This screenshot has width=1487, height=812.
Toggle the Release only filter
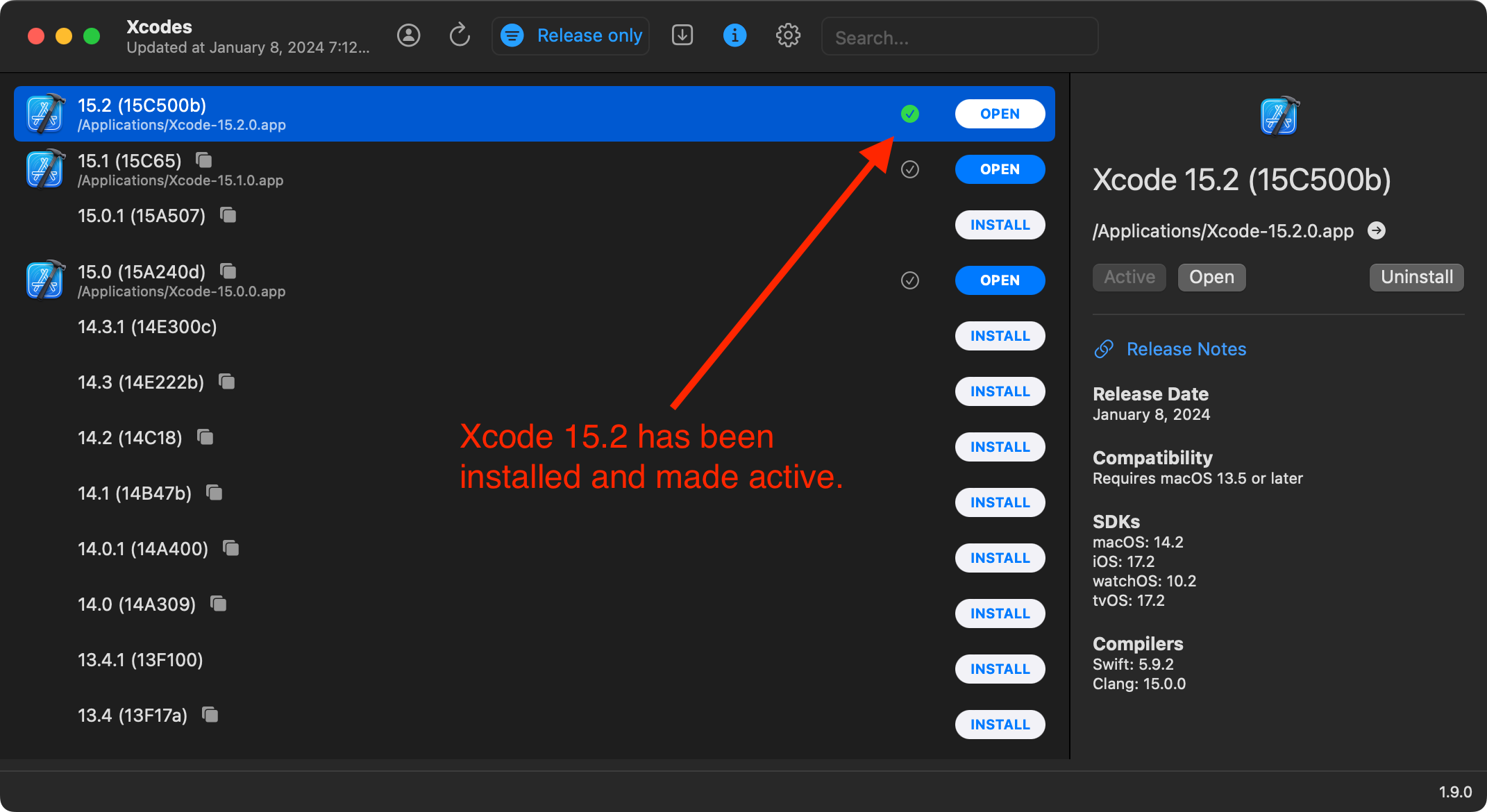point(570,35)
